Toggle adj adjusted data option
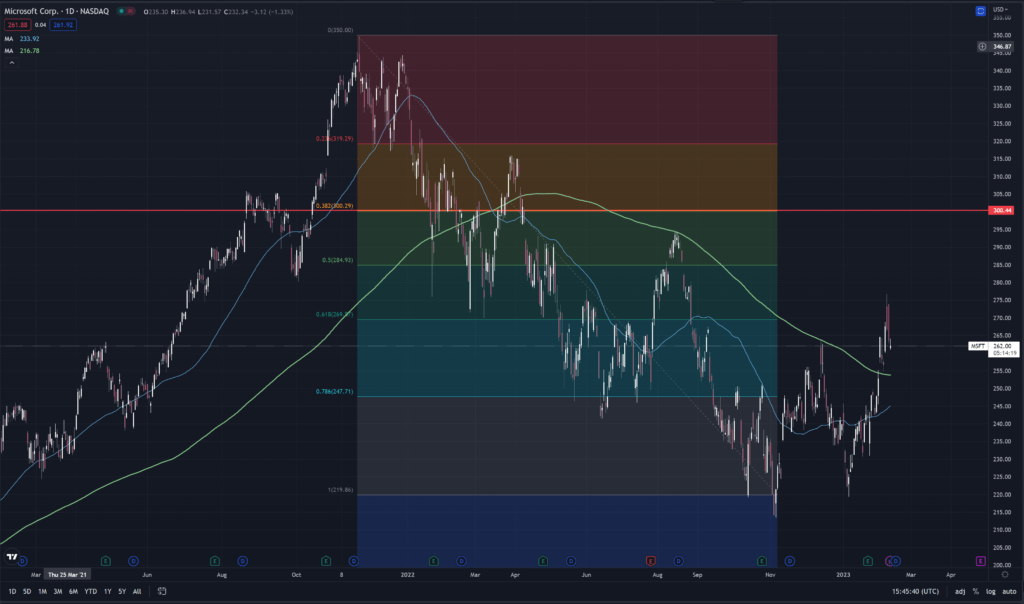Viewport: 1024px width, 604px height. click(960, 592)
